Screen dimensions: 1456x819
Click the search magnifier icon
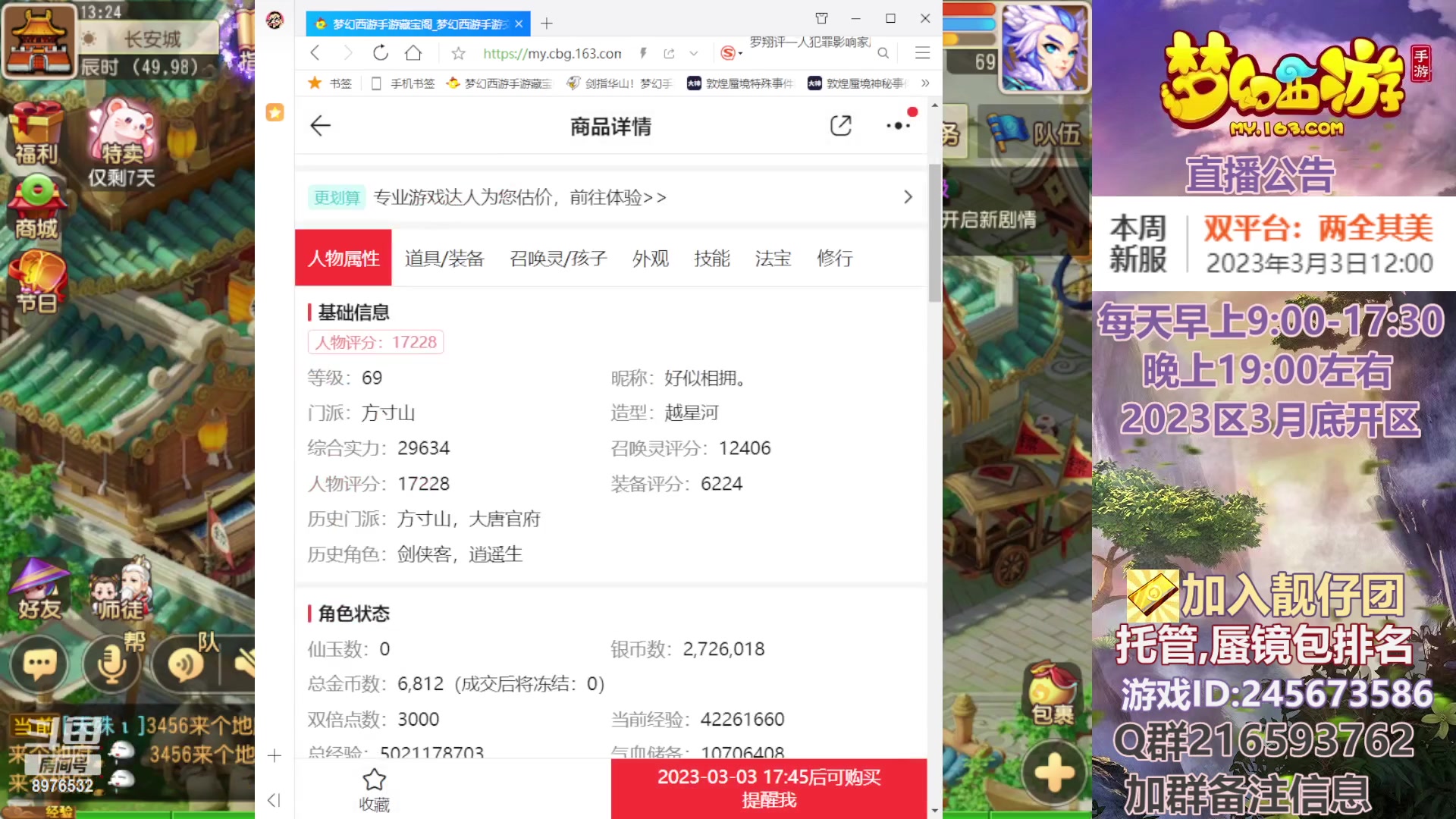coord(883,53)
